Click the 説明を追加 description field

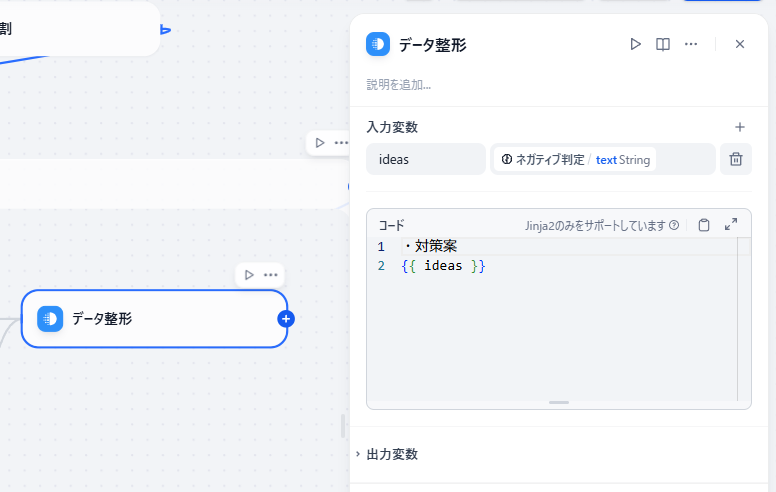pyautogui.click(x=399, y=85)
